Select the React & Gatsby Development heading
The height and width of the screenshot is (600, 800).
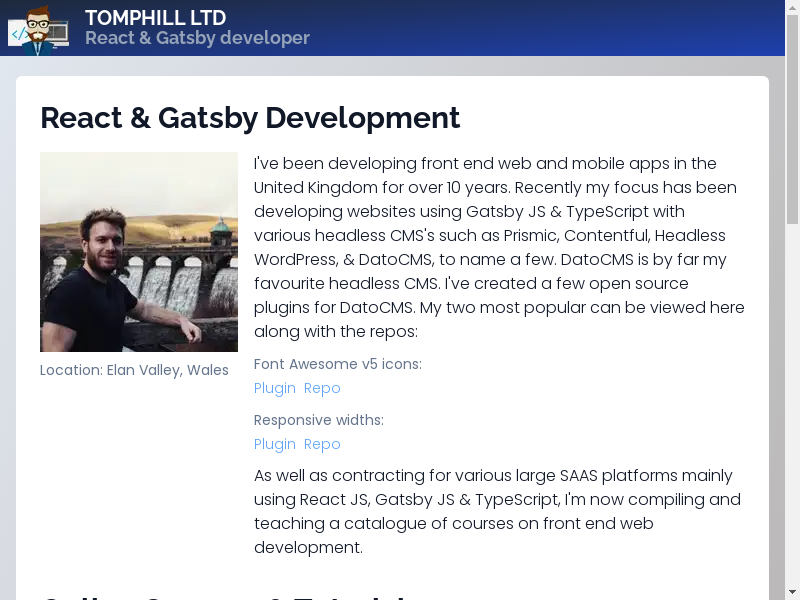pyautogui.click(x=250, y=118)
